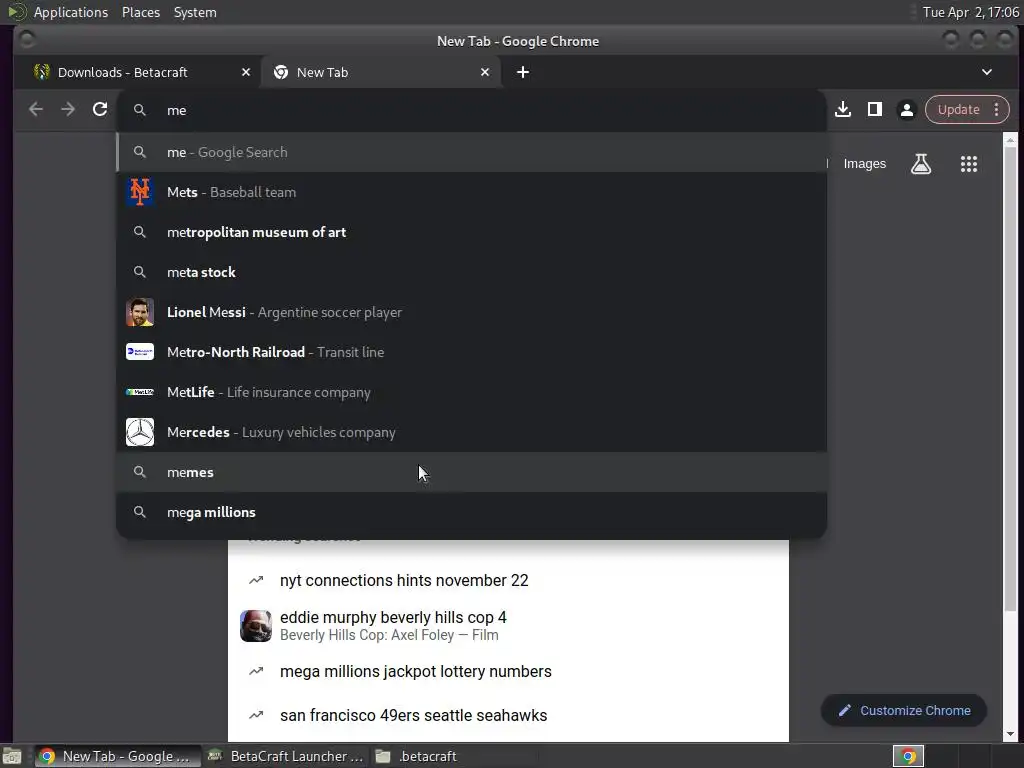Viewport: 1024px width, 768px height.
Task: Open the Google apps grid
Action: [968, 164]
